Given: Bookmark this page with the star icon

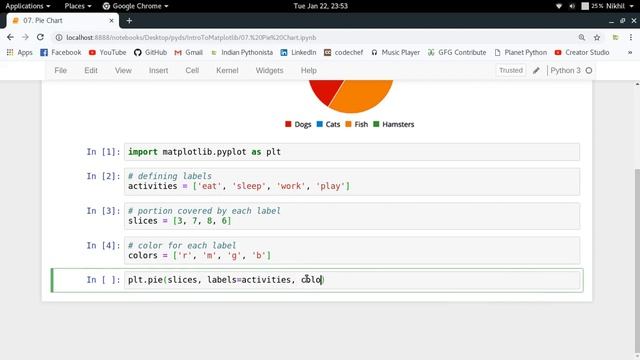Looking at the screenshot, I should click(597, 38).
